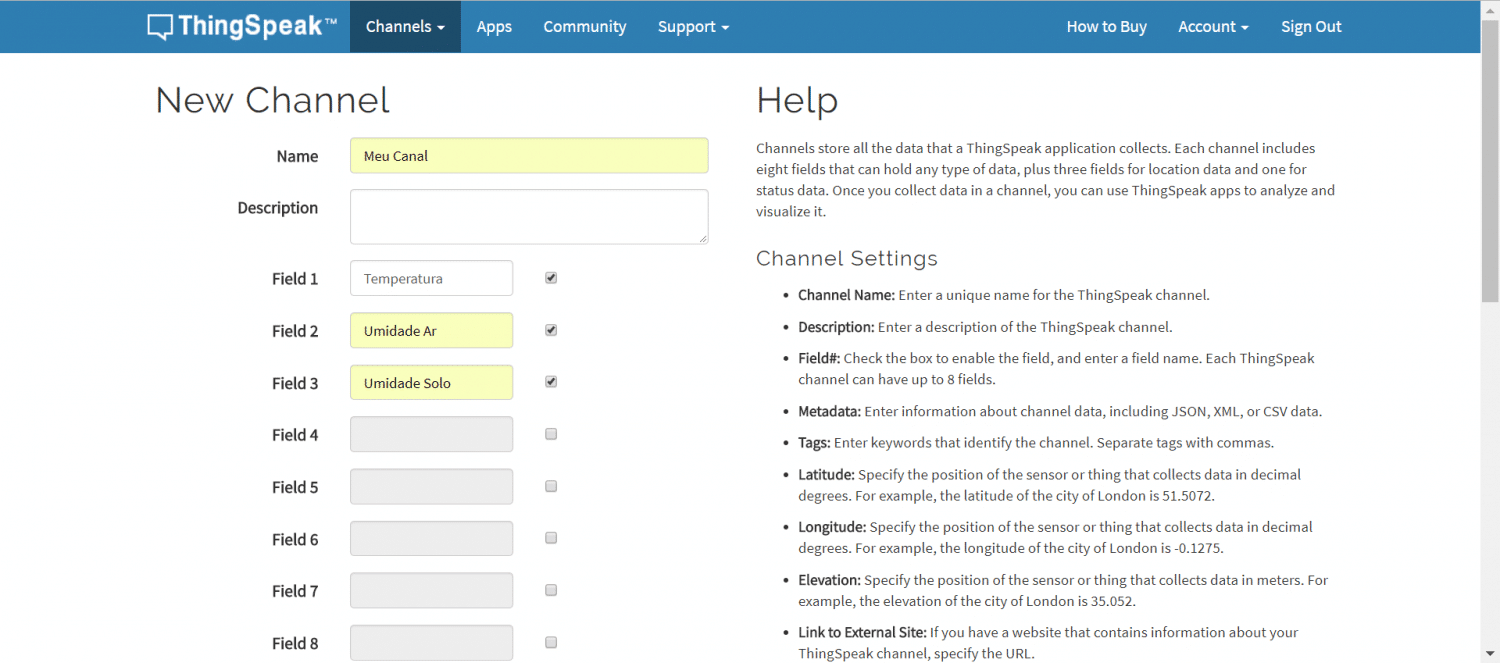1500x663 pixels.
Task: Toggle the Field 3 checkbox off
Action: pyautogui.click(x=551, y=382)
